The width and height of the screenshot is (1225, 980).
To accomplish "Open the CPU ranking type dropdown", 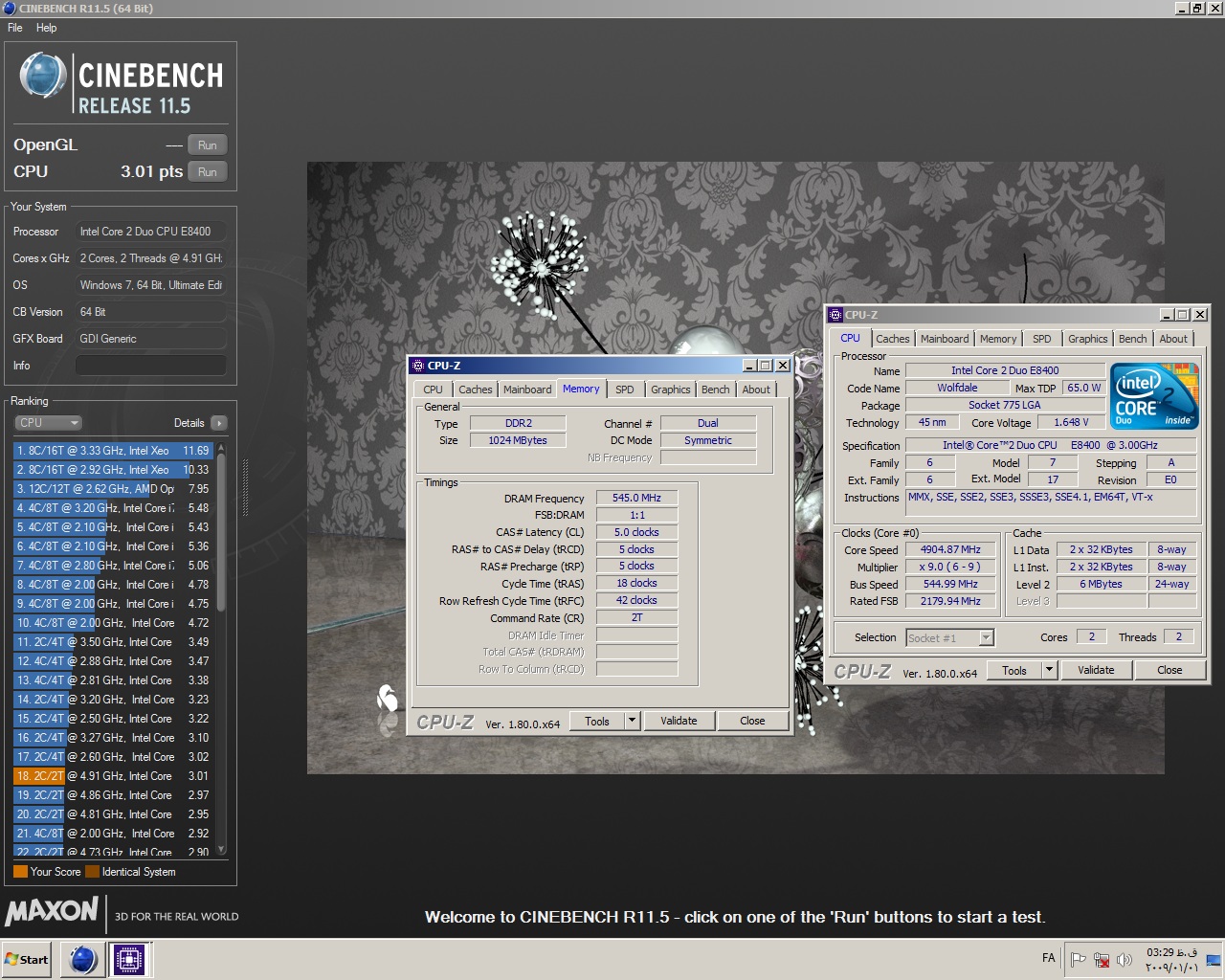I will pyautogui.click(x=48, y=423).
